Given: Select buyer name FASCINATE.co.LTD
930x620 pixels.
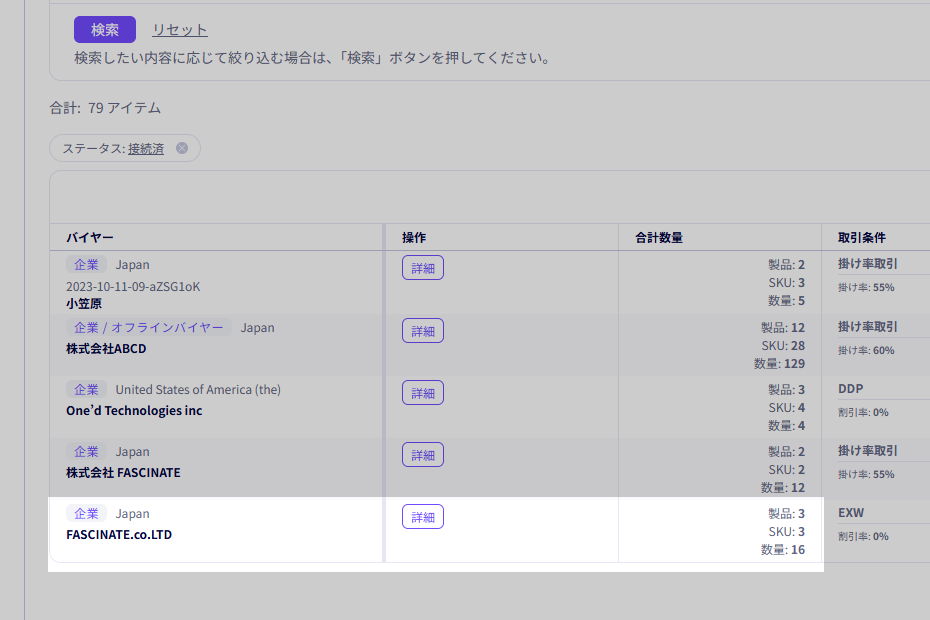Looking at the screenshot, I should tap(119, 535).
